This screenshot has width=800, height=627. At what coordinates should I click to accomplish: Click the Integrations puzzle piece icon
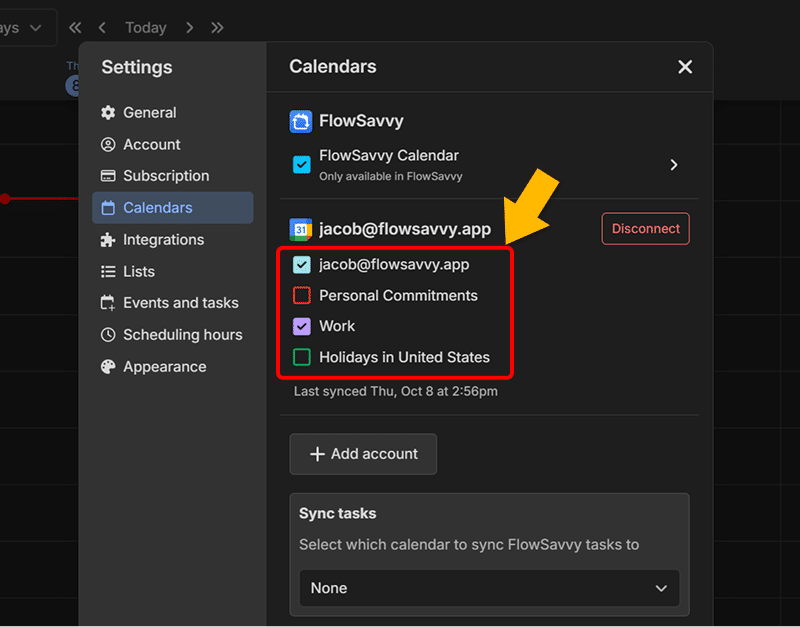click(108, 240)
